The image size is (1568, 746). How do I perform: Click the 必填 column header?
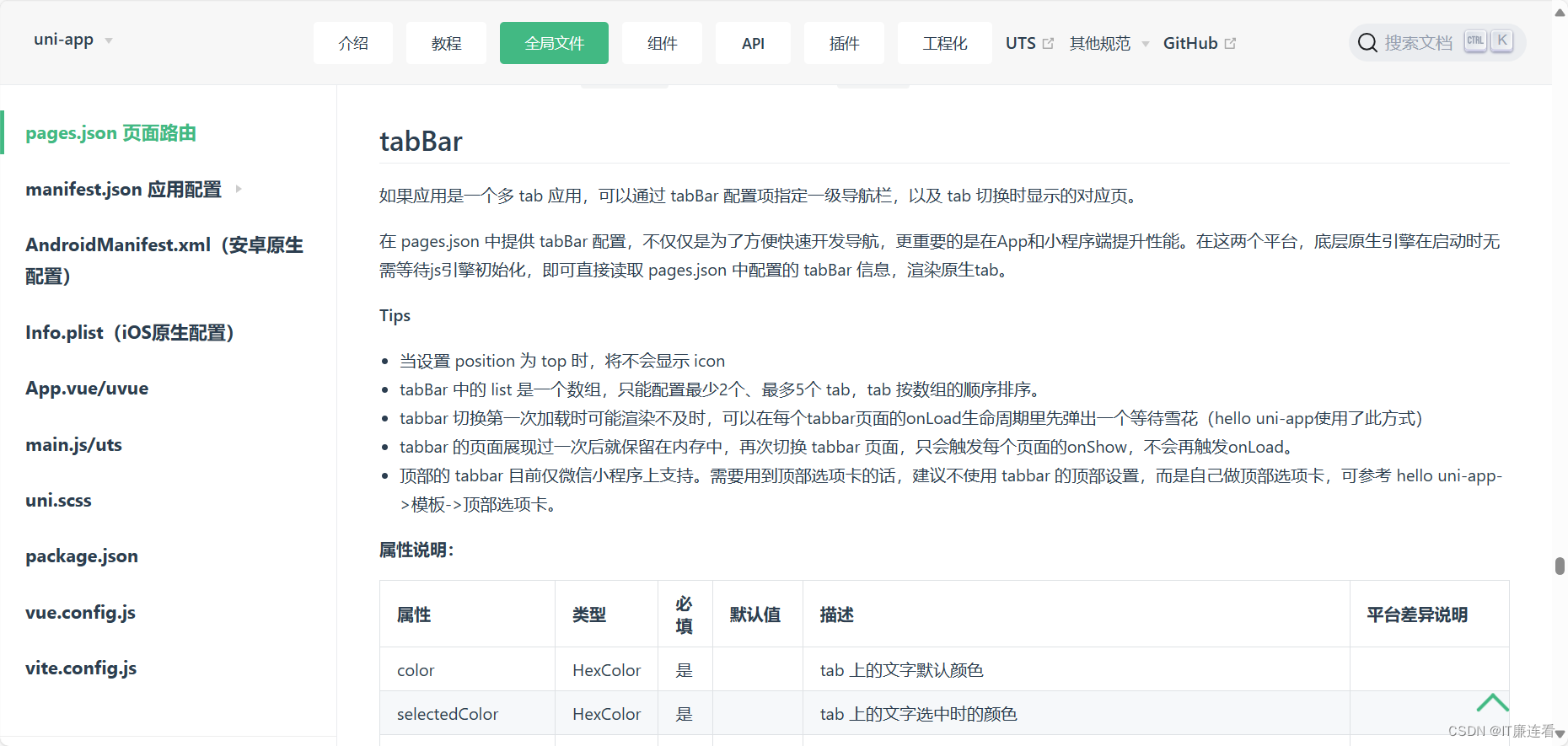685,615
